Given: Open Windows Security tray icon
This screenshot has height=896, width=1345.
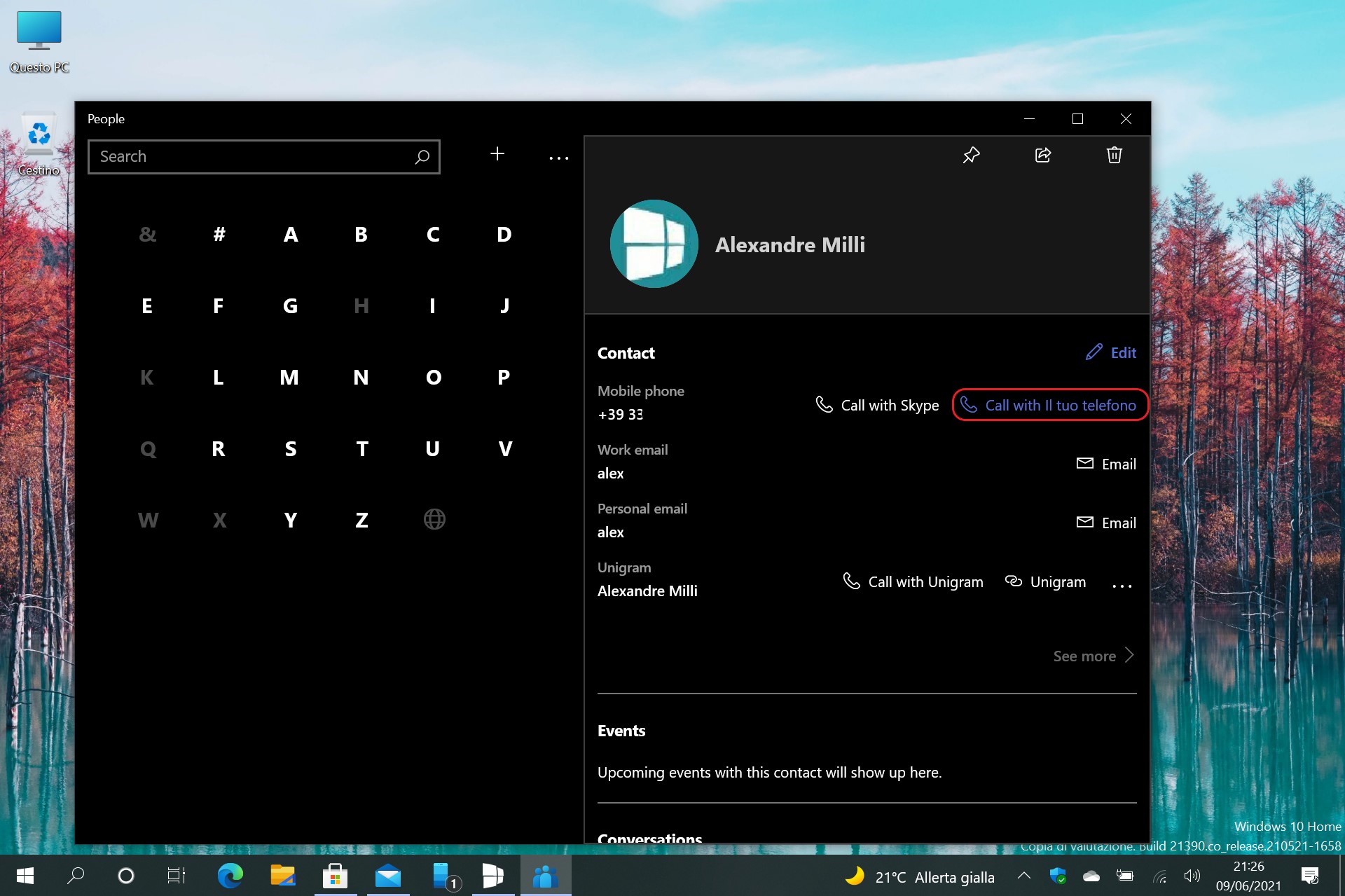Looking at the screenshot, I should pyautogui.click(x=1058, y=876).
